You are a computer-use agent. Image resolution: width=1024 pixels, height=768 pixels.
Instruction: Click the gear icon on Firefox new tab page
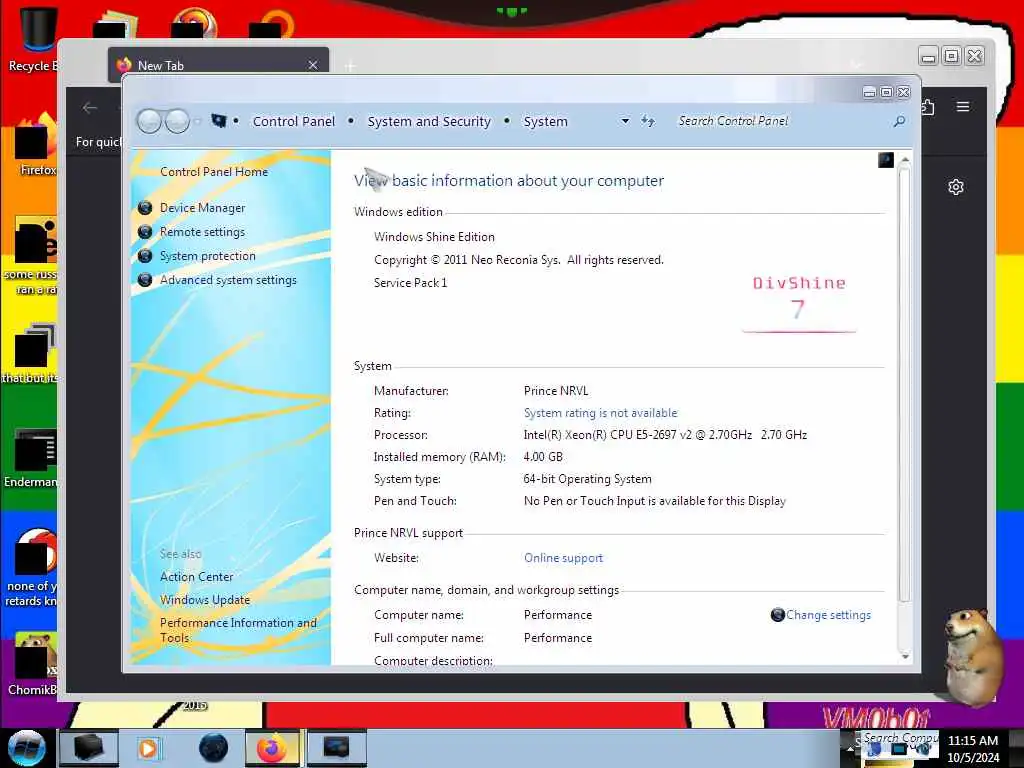tap(955, 187)
